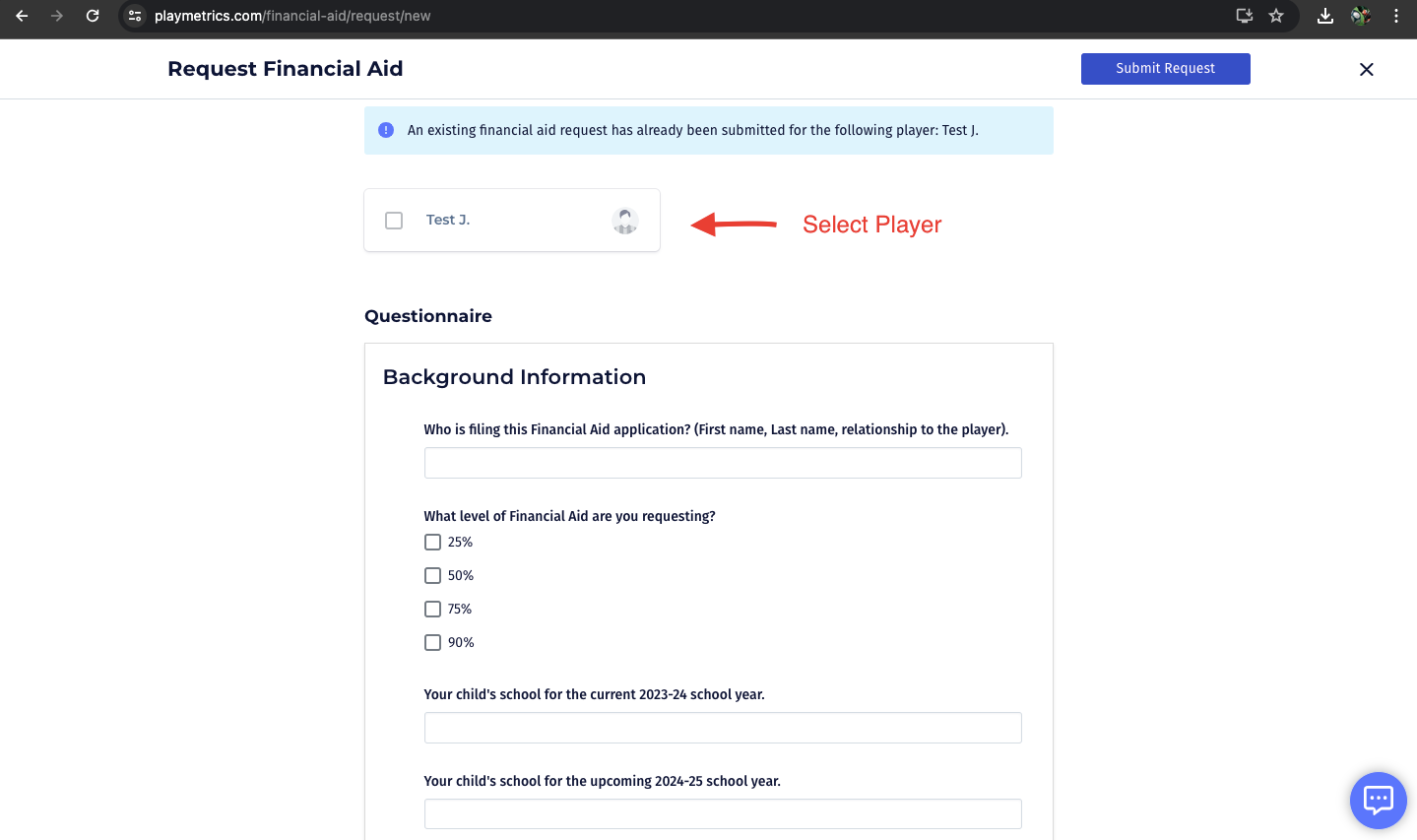The height and width of the screenshot is (840, 1417).
Task: Click the browser back arrow
Action: click(x=22, y=16)
